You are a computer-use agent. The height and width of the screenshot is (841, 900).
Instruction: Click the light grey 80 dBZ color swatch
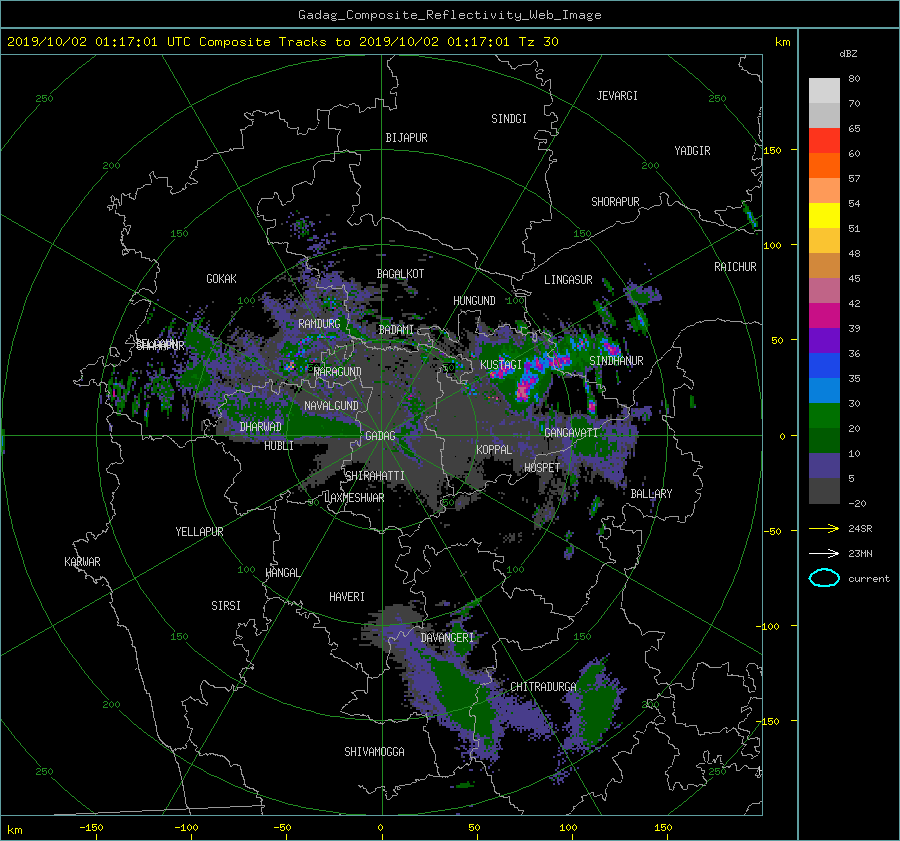(x=824, y=90)
